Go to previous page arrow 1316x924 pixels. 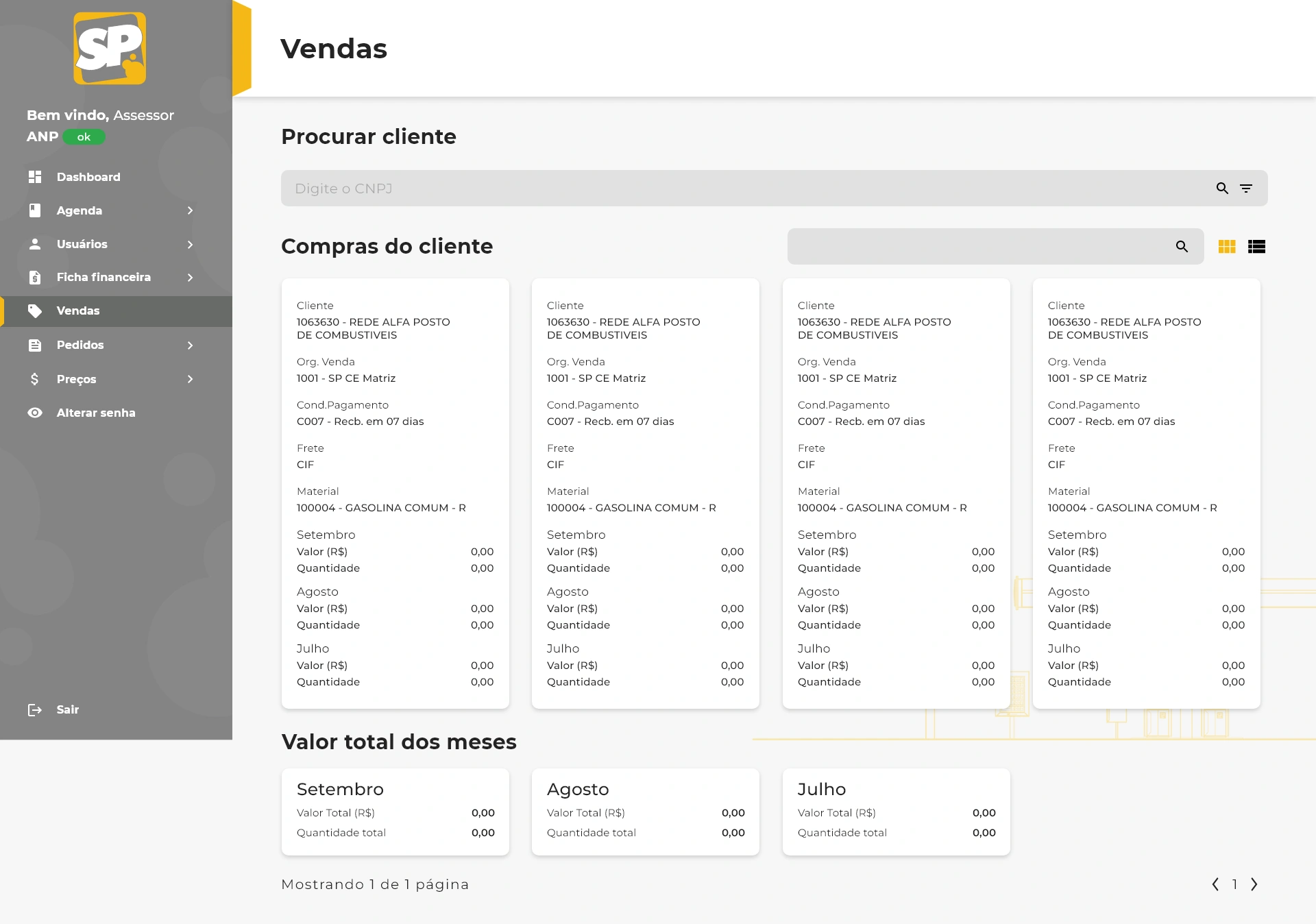(x=1215, y=884)
